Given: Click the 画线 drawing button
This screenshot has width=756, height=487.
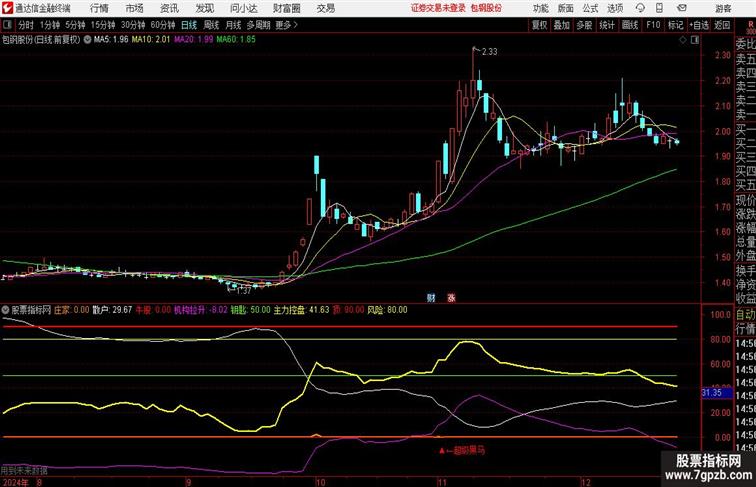Looking at the screenshot, I should click(x=630, y=25).
